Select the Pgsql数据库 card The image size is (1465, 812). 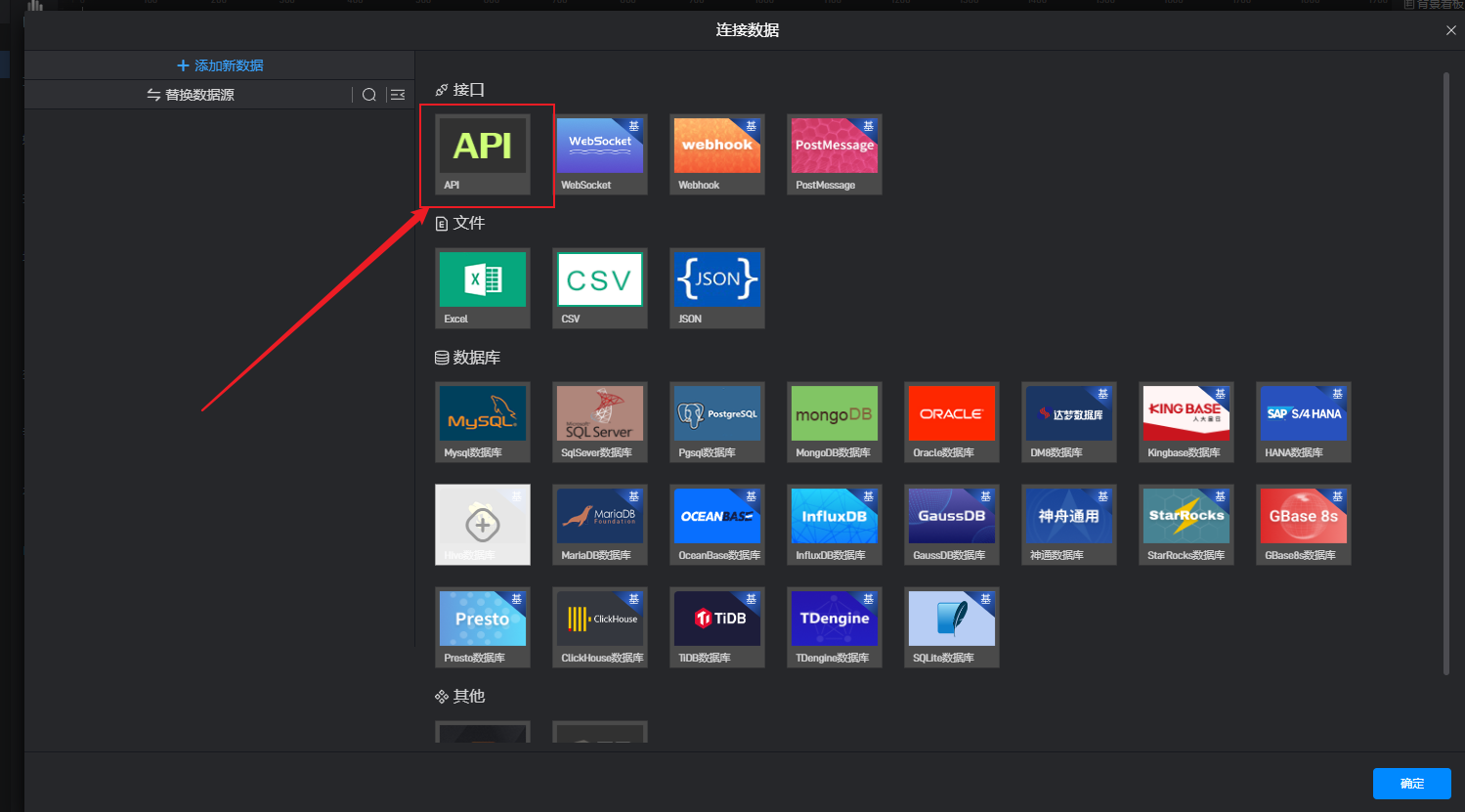click(x=717, y=422)
